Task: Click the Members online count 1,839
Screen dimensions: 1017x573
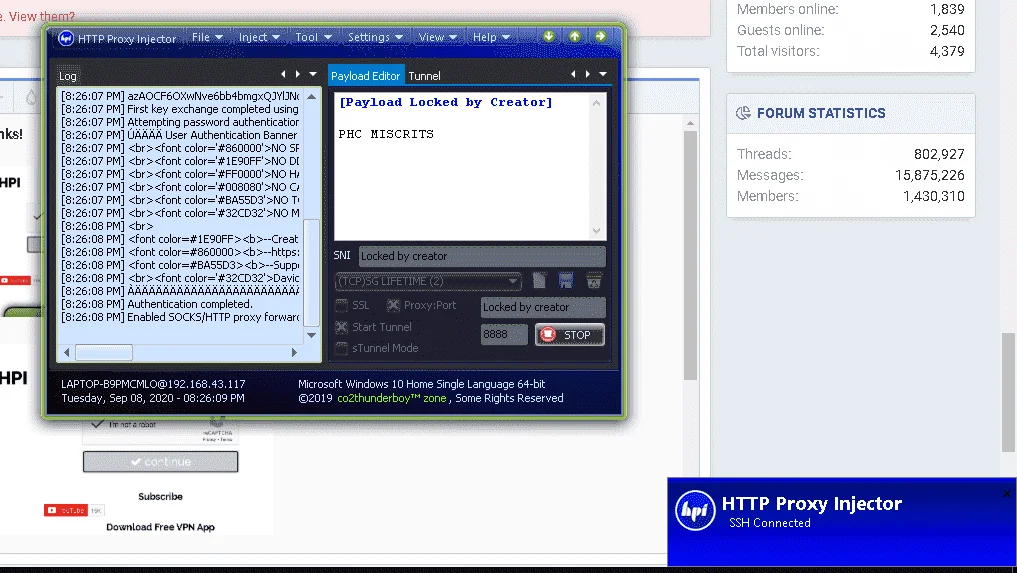Action: [x=947, y=10]
